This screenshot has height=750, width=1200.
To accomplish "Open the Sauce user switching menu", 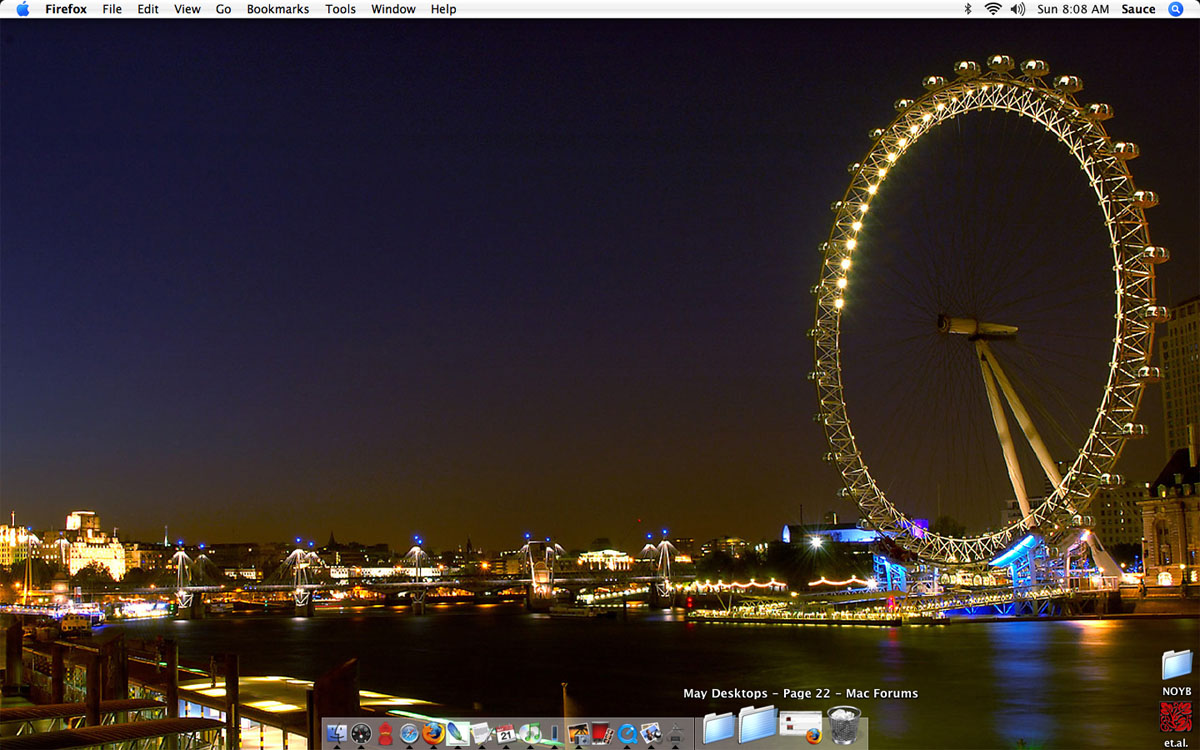I will (x=1138, y=9).
